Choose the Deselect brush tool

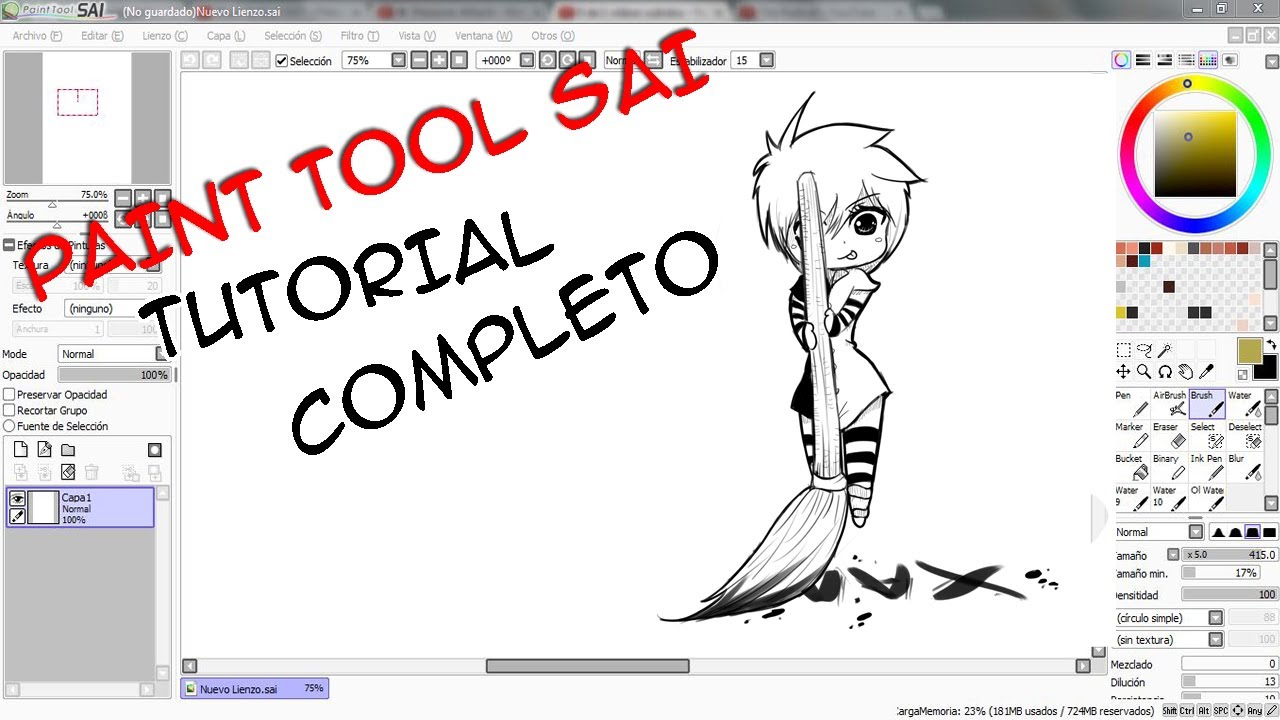[1244, 436]
